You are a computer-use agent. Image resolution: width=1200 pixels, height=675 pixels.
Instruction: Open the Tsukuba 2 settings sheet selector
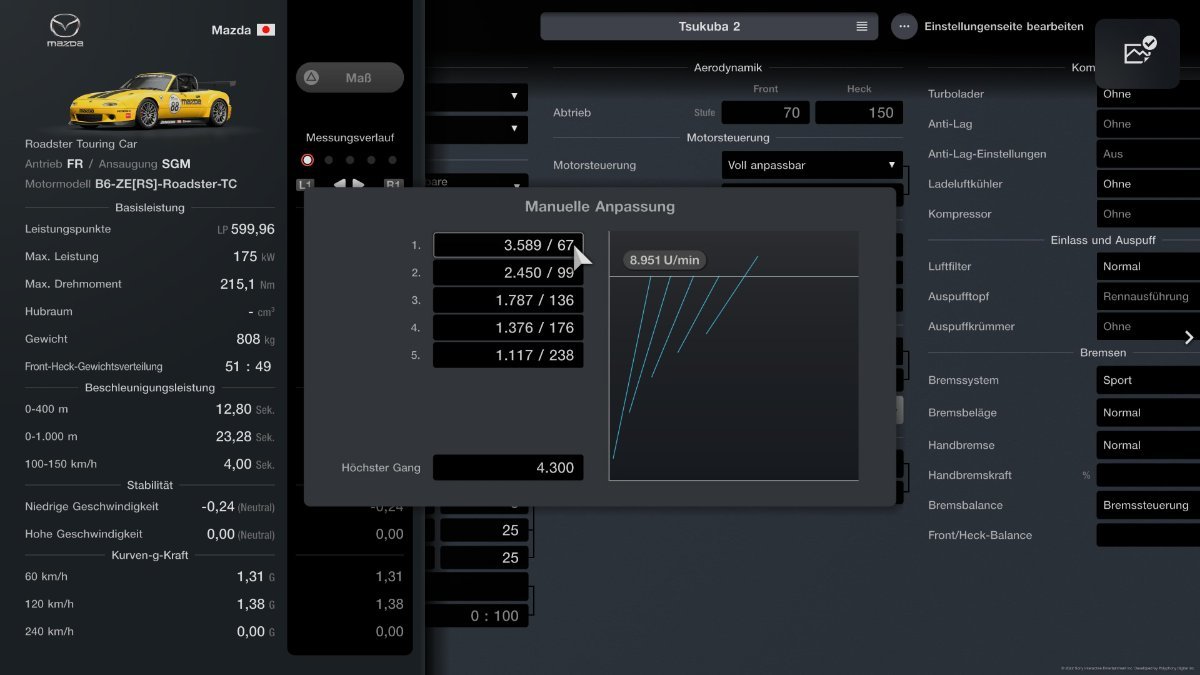pos(709,26)
